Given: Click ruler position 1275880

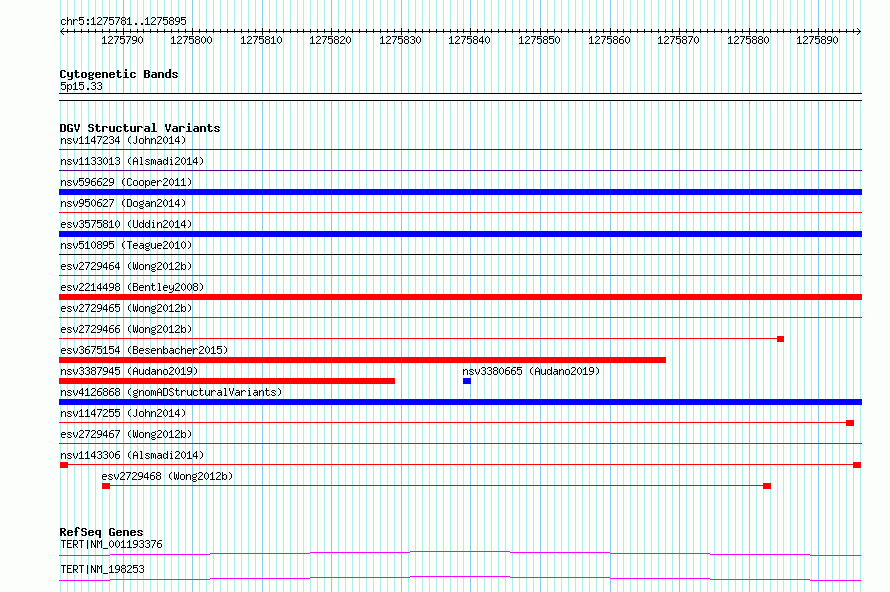Looking at the screenshot, I should pyautogui.click(x=749, y=40).
